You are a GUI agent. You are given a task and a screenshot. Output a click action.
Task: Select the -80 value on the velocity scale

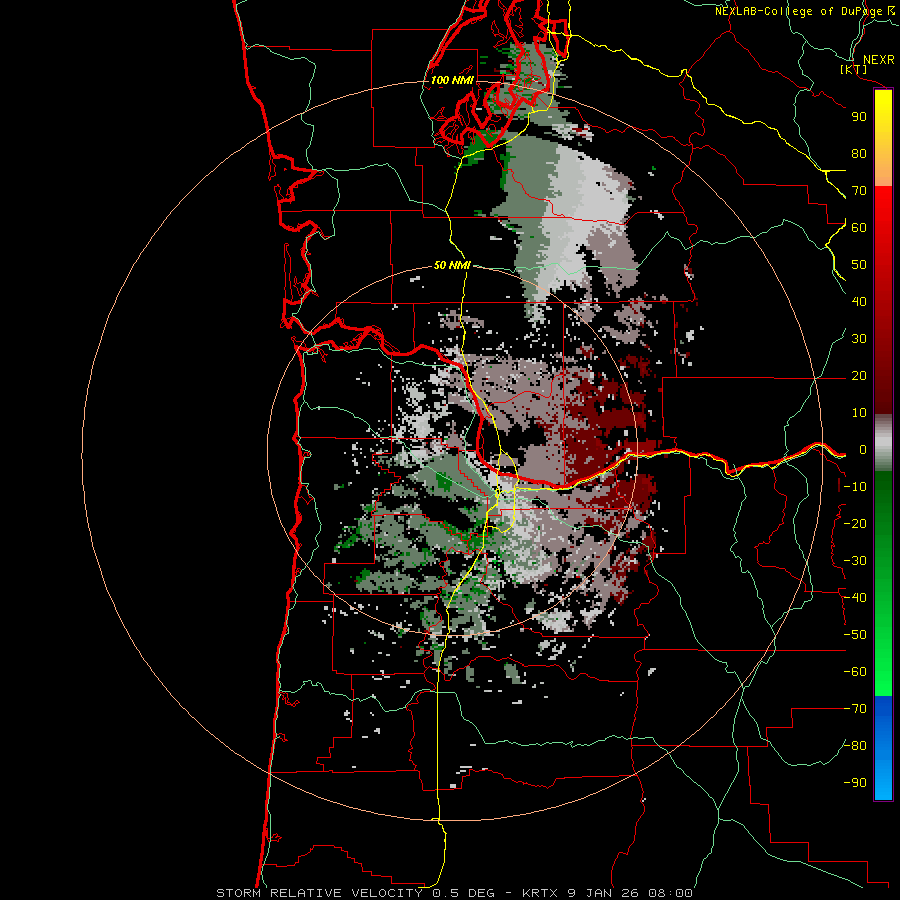tap(855, 746)
